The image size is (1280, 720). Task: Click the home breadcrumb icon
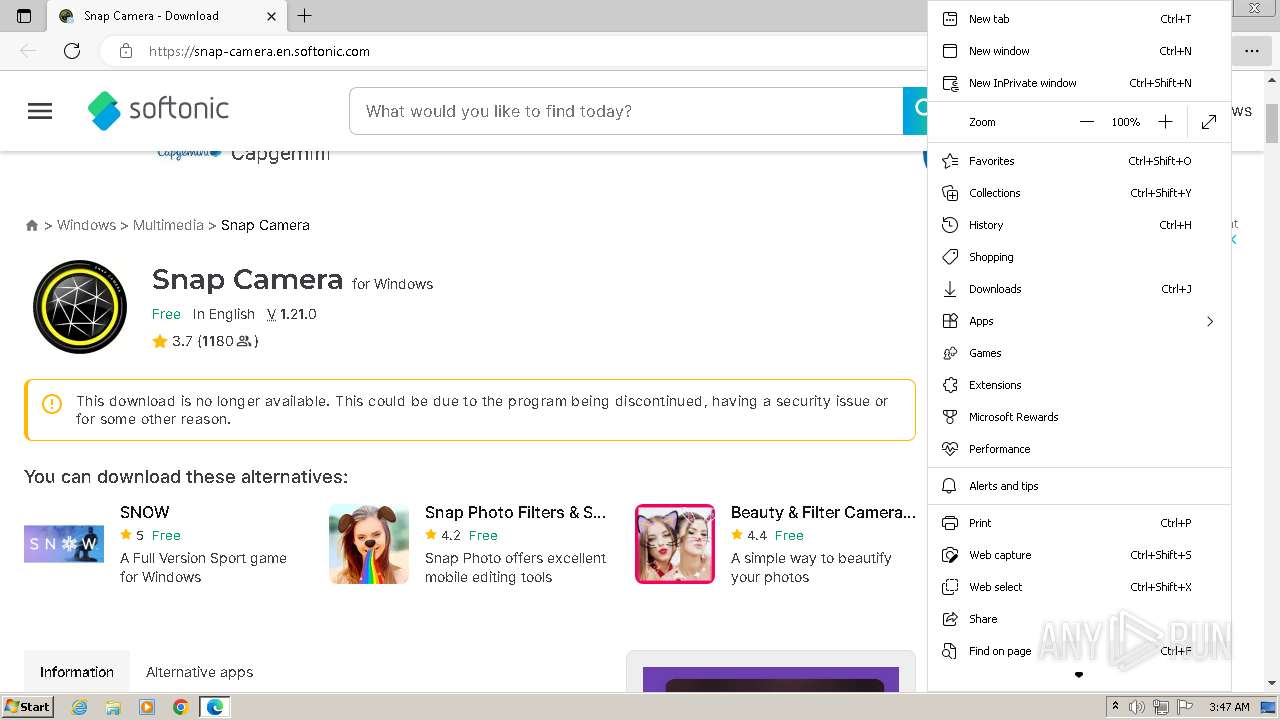(32, 226)
